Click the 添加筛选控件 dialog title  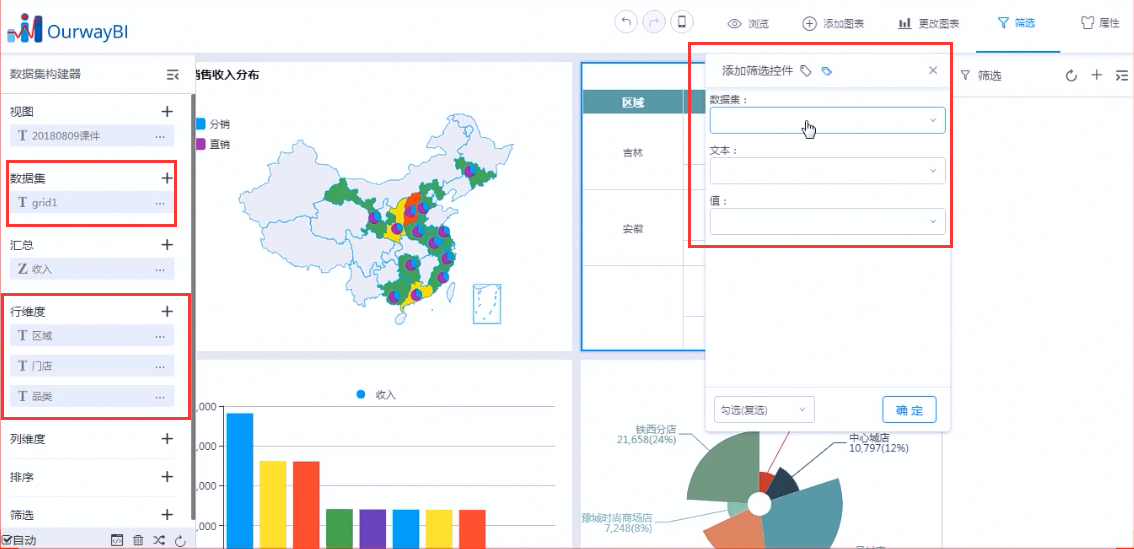click(758, 71)
